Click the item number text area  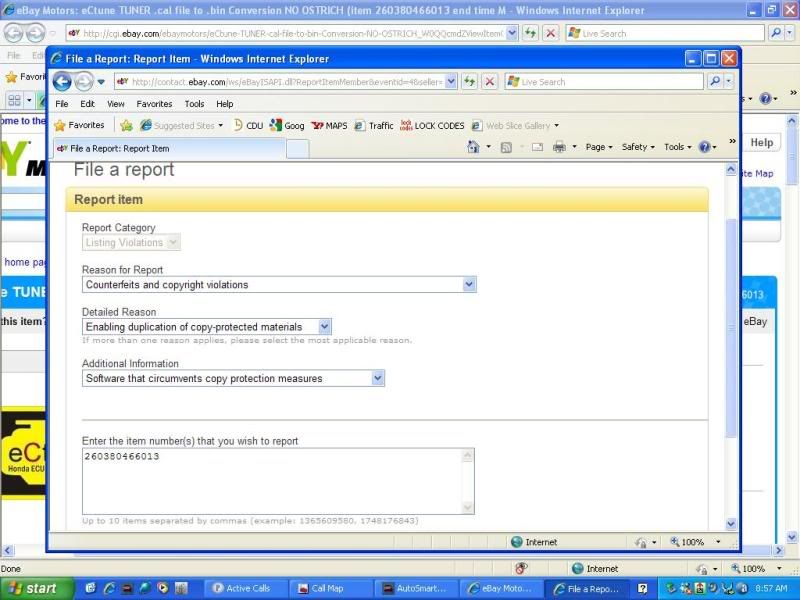tap(278, 481)
